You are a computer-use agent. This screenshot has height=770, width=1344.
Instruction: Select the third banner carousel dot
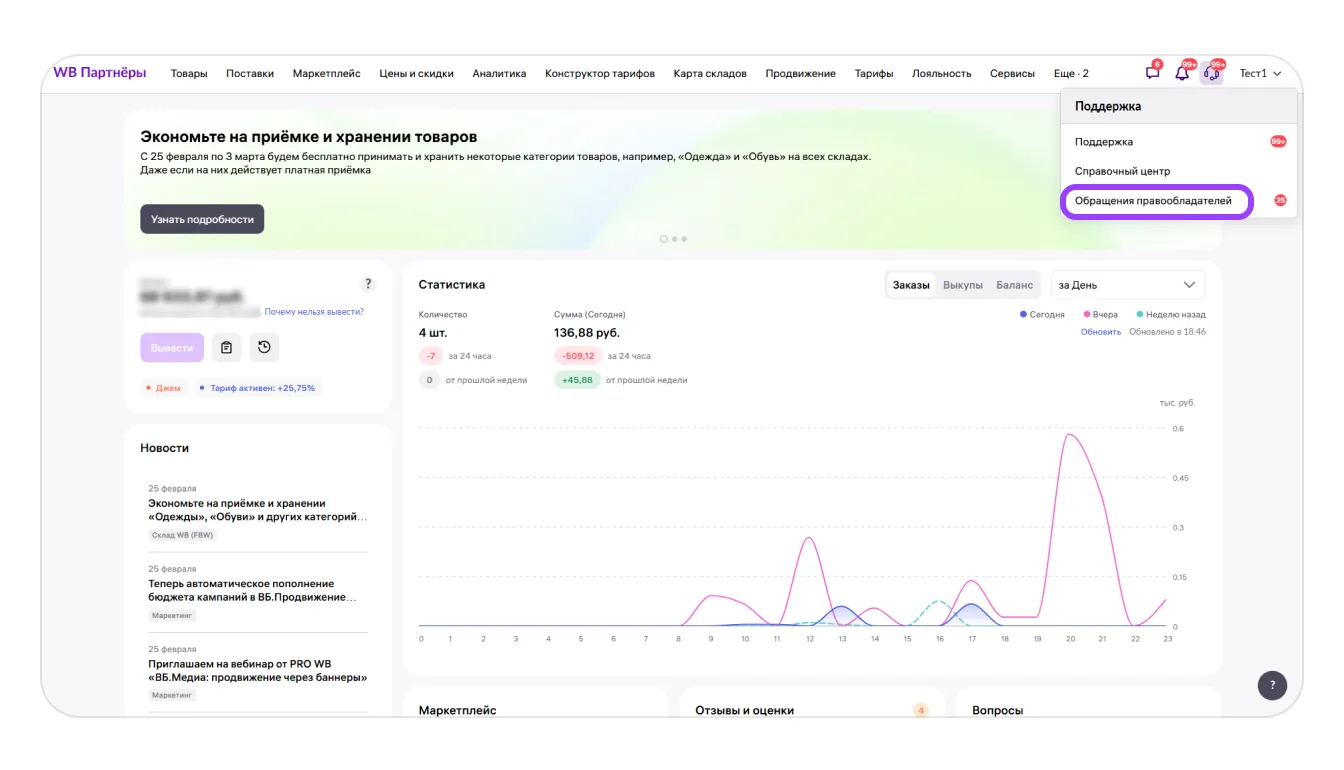[684, 239]
